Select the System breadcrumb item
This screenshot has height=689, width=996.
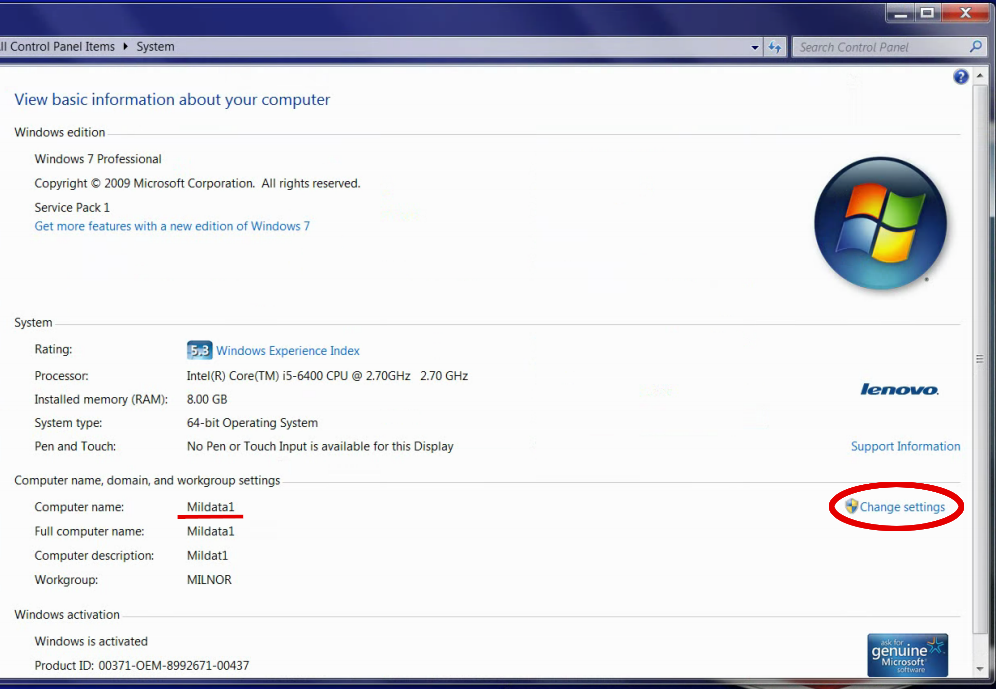tap(156, 47)
